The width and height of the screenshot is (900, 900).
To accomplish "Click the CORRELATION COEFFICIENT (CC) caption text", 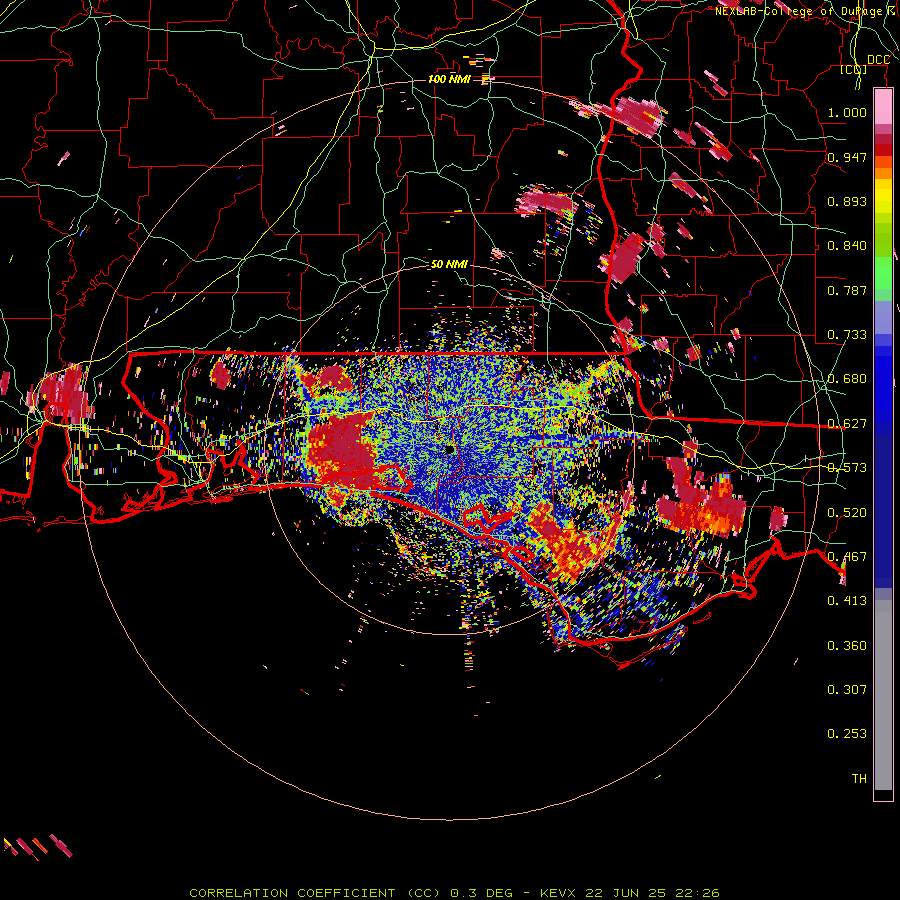I will pos(315,893).
